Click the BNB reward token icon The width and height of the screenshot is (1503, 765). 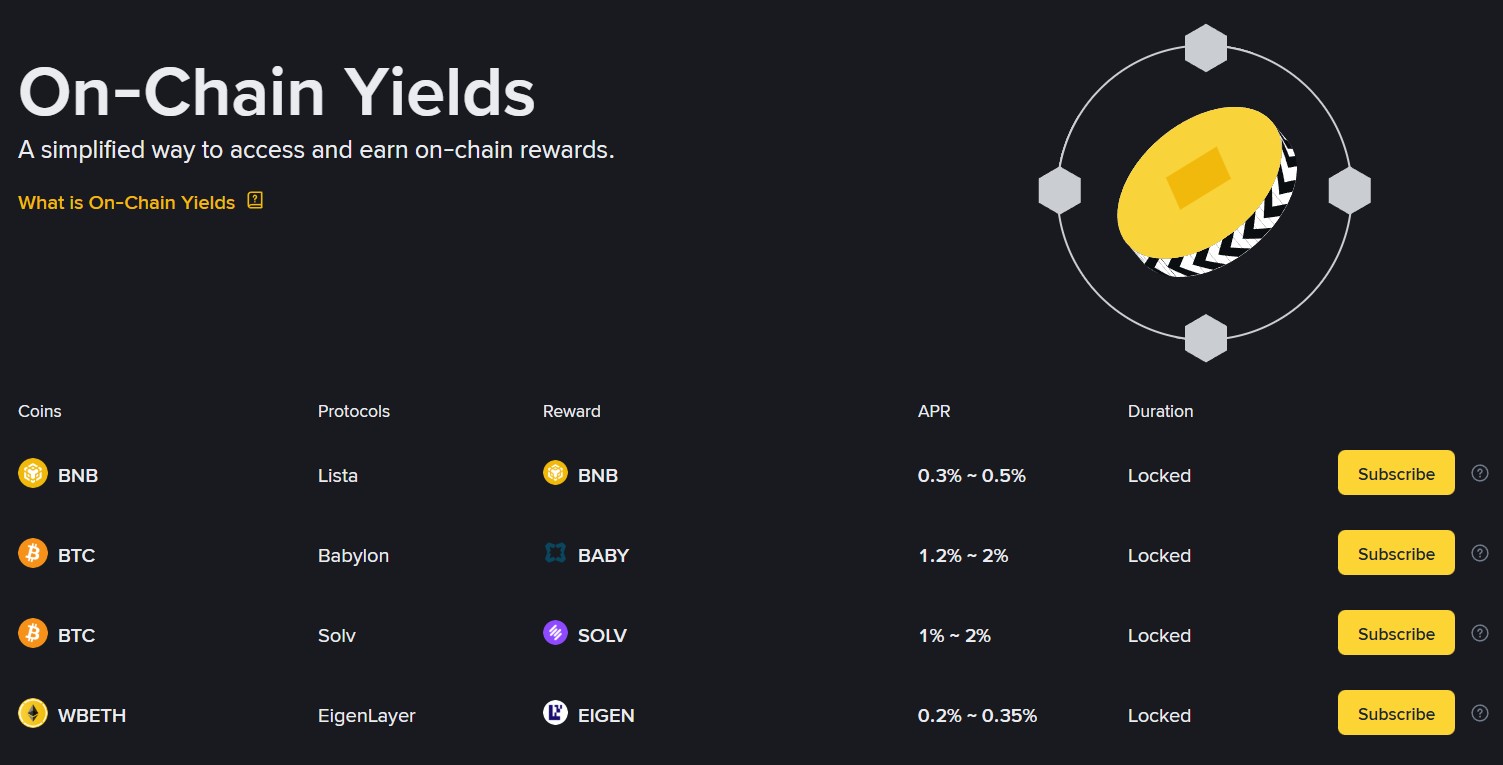pos(555,473)
